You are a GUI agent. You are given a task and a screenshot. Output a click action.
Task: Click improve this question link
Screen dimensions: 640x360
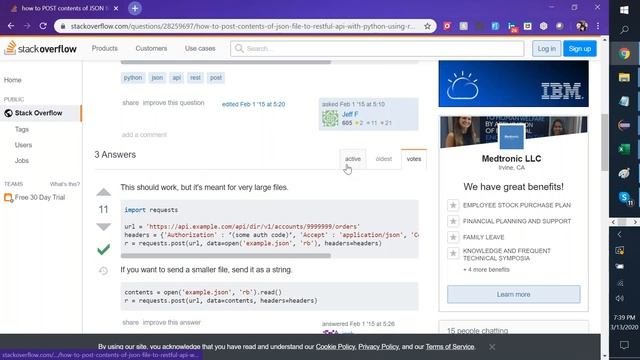(173, 103)
